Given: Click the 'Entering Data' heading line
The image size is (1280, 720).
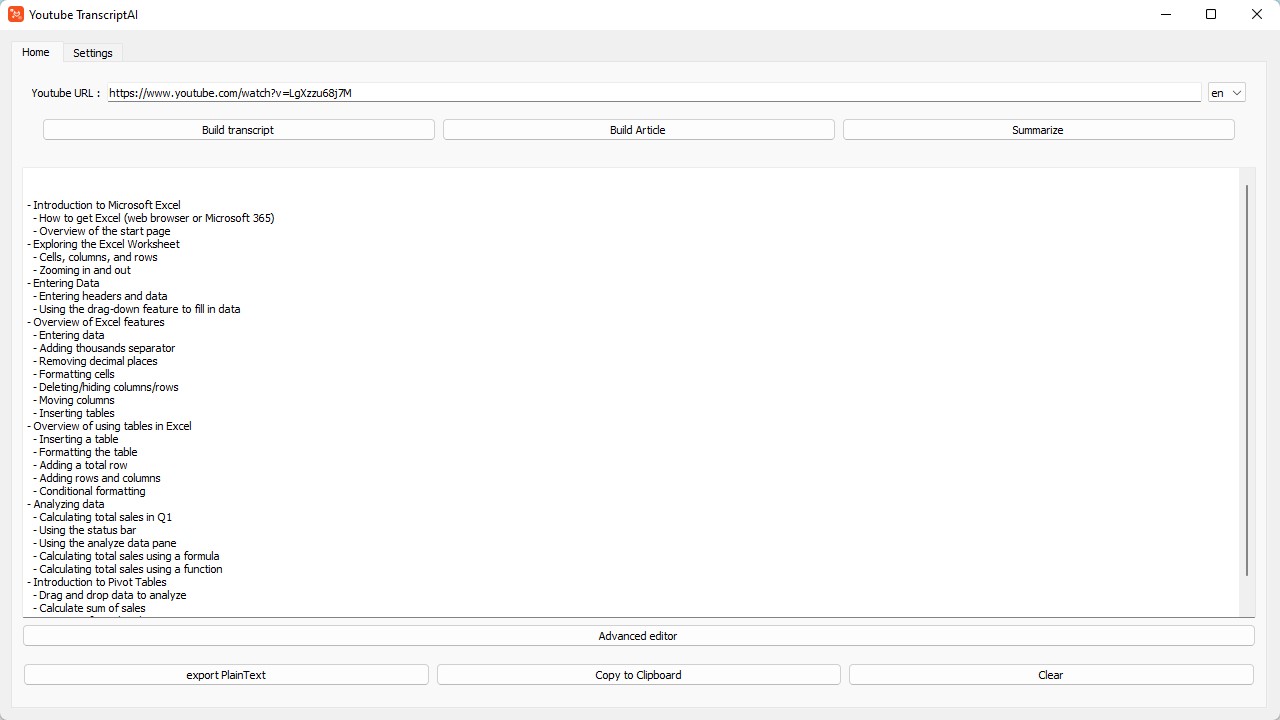Looking at the screenshot, I should pos(66,283).
